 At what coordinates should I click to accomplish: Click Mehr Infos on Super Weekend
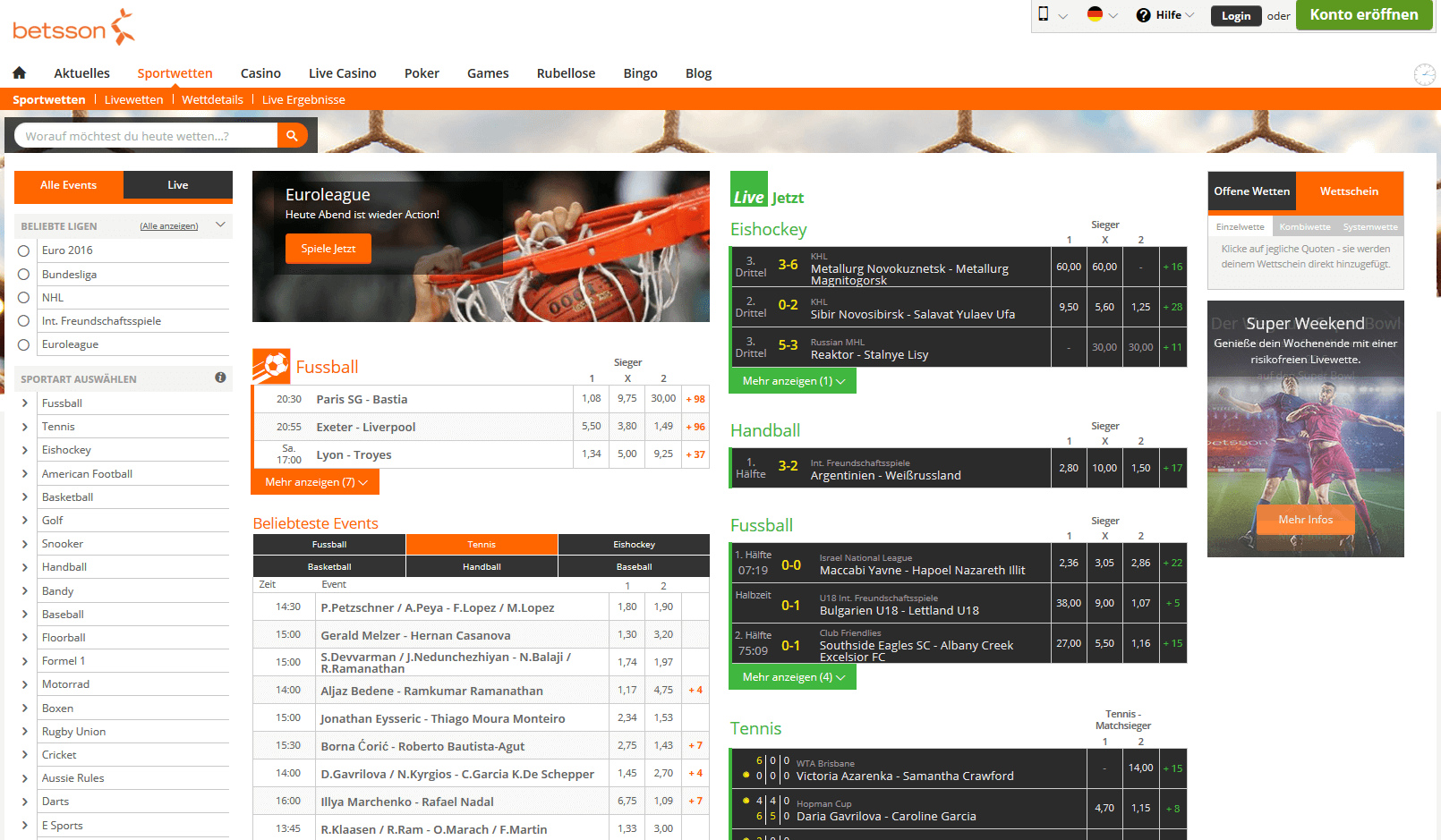(x=1305, y=520)
